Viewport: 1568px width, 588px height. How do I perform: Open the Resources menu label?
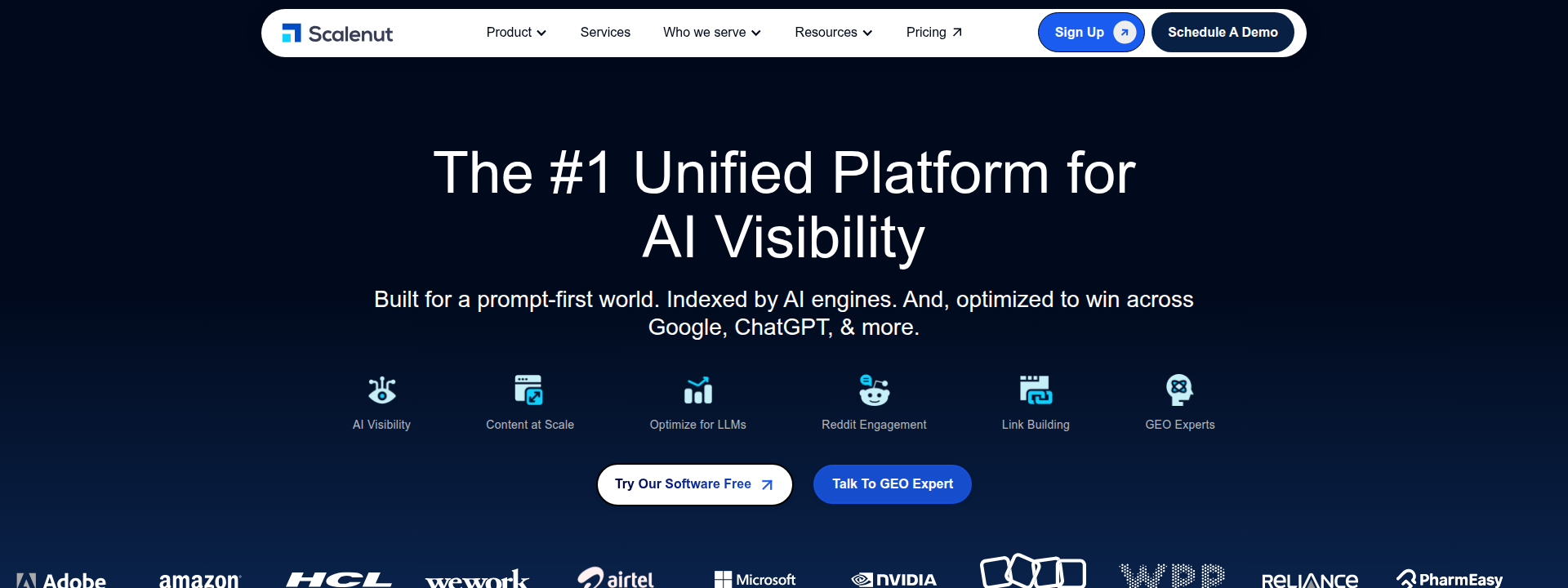pos(826,33)
